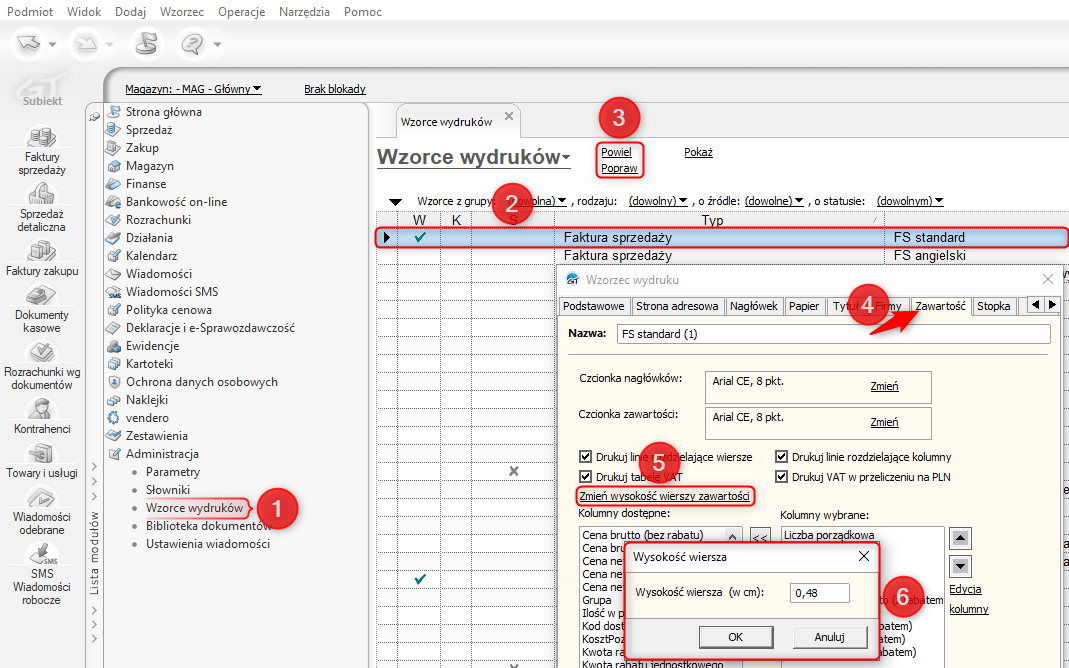Toggle Drukuj tabelę VAT checkbox
This screenshot has height=668, width=1069.
click(585, 476)
